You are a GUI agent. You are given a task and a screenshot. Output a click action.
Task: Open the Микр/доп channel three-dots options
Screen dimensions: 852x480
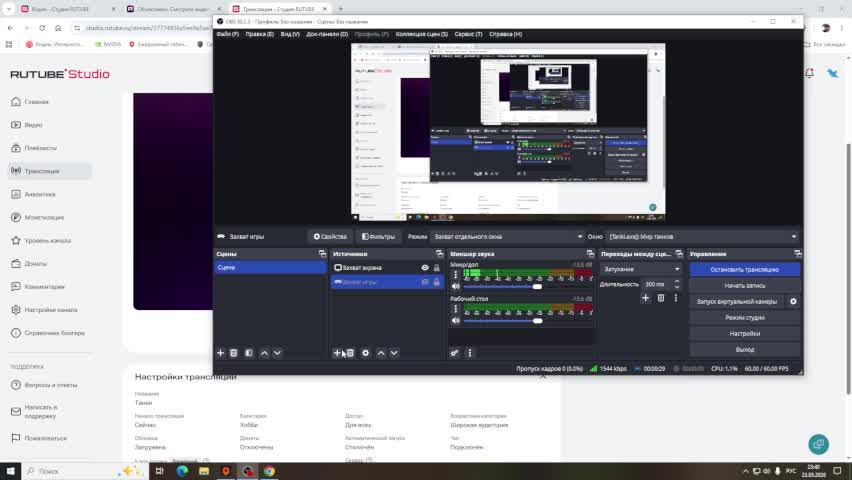tap(455, 275)
